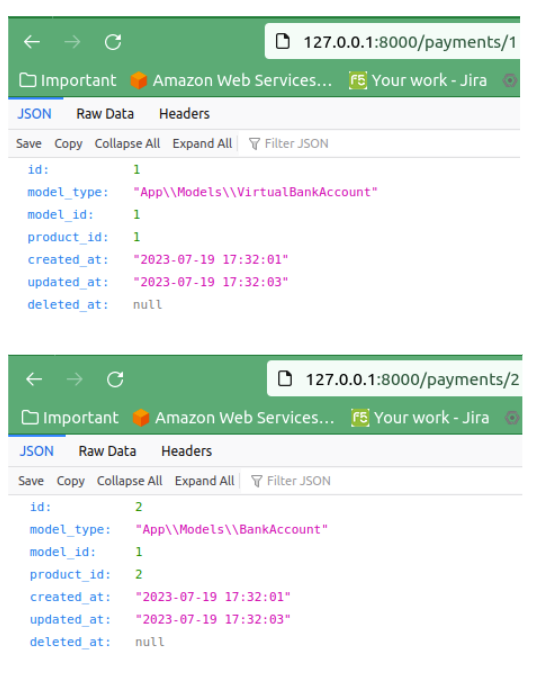Switch to Raw Data tab for payments/1
This screenshot has width=555, height=679.
click(x=105, y=114)
